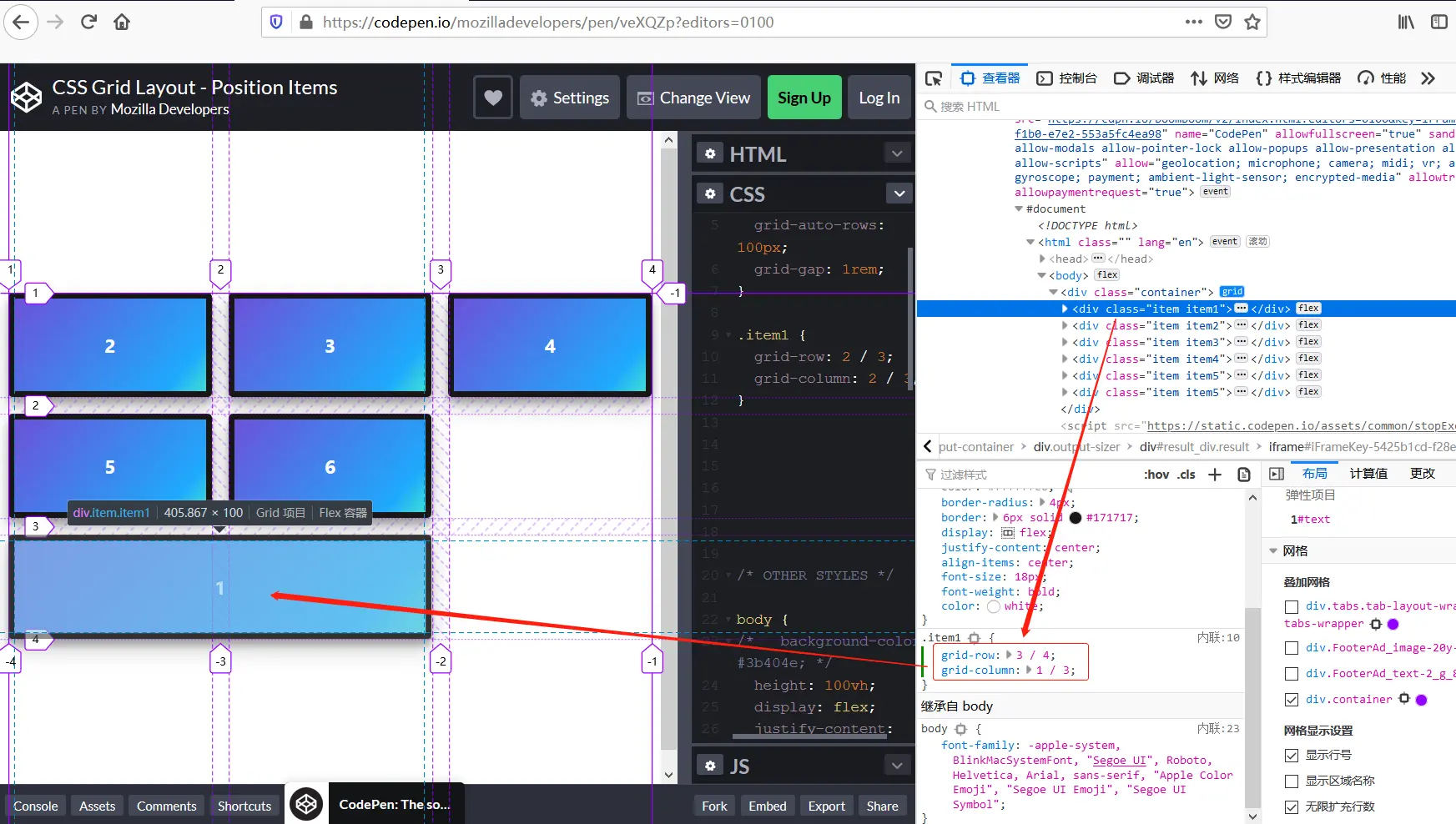Open the black border color swatch

pos(1076,518)
